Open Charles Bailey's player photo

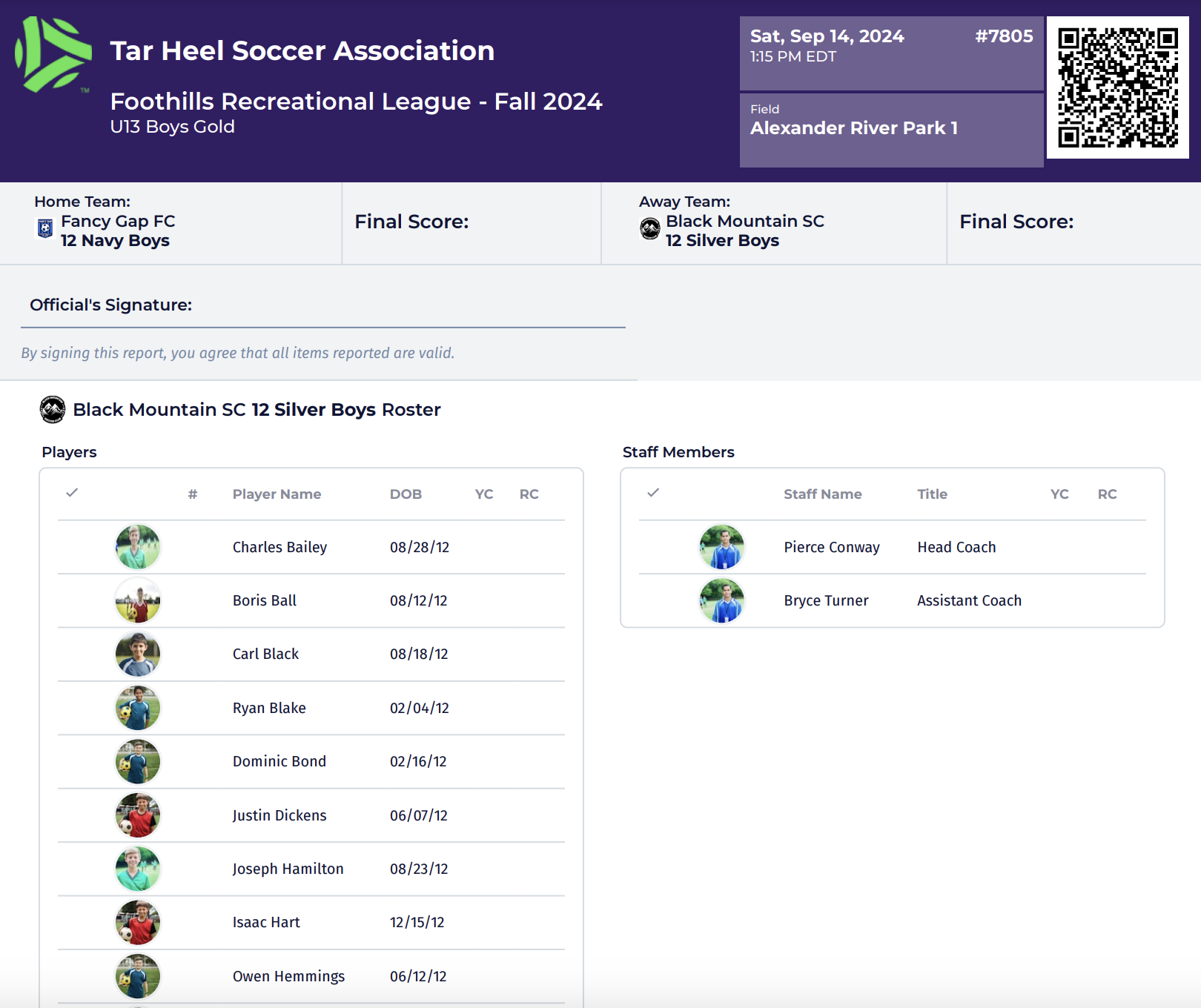[137, 547]
